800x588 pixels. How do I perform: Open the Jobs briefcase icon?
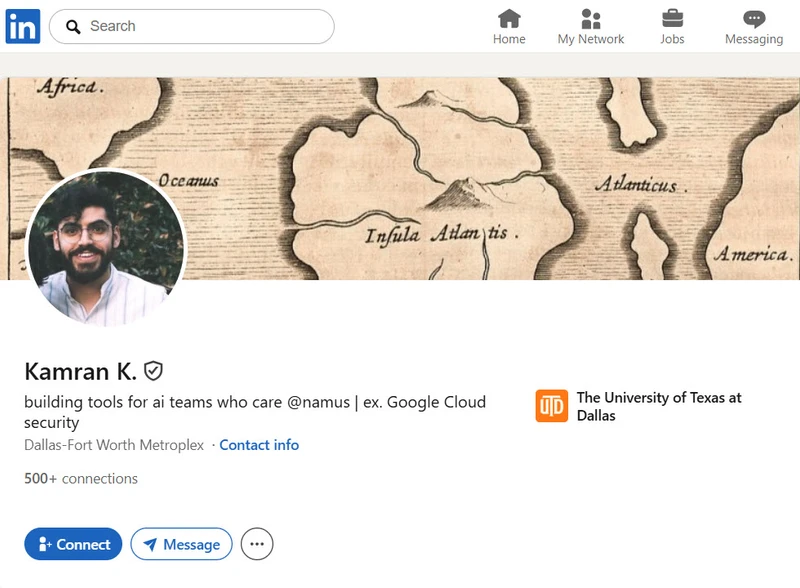672,19
